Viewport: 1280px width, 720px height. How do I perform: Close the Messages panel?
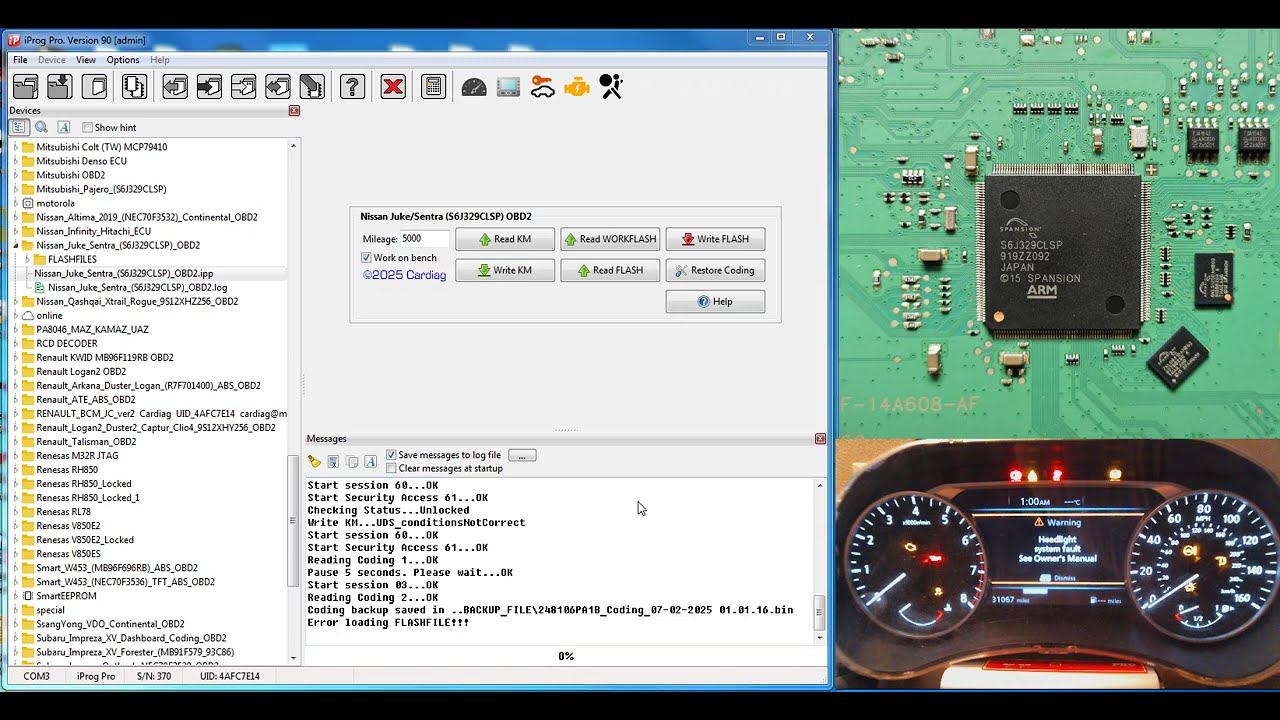click(x=820, y=439)
